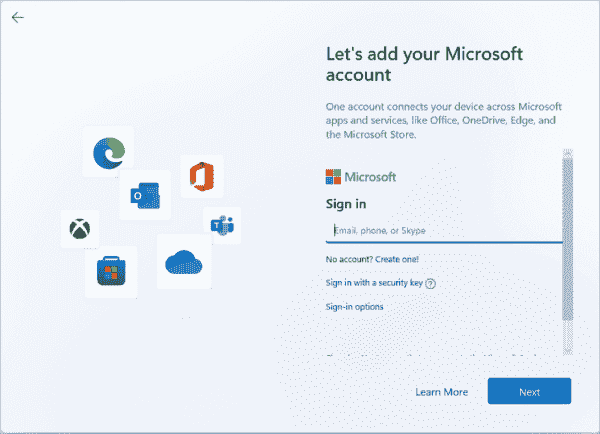Screen dimensions: 600x434
Task: Continue with the Next button
Action: 529,391
